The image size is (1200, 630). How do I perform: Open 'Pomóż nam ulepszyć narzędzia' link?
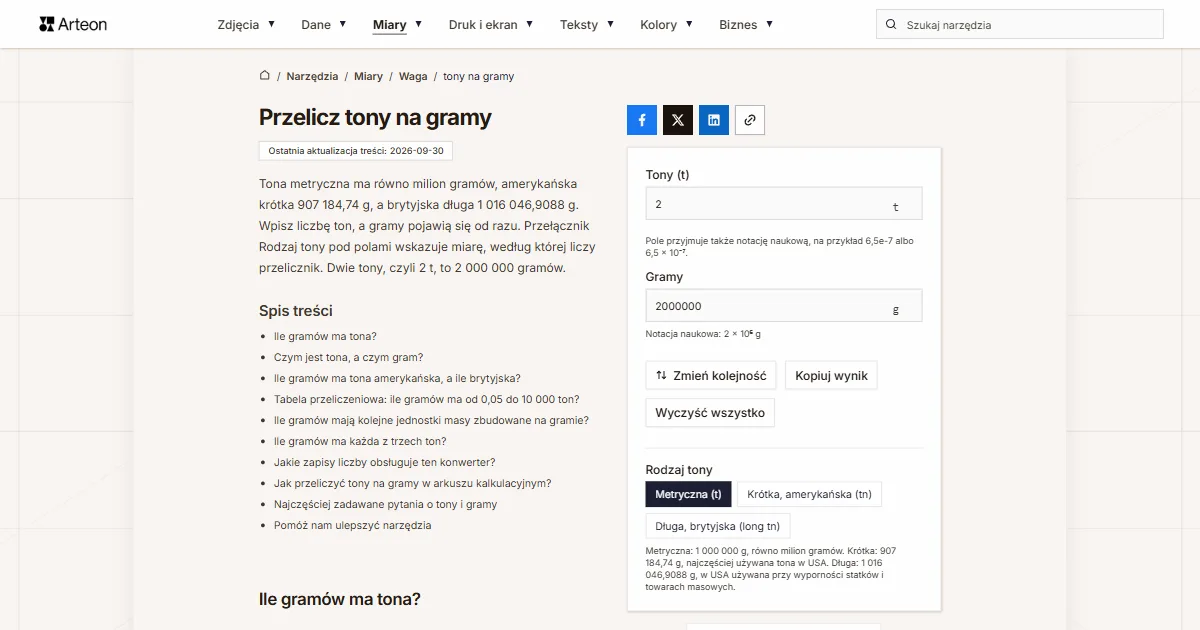point(353,525)
